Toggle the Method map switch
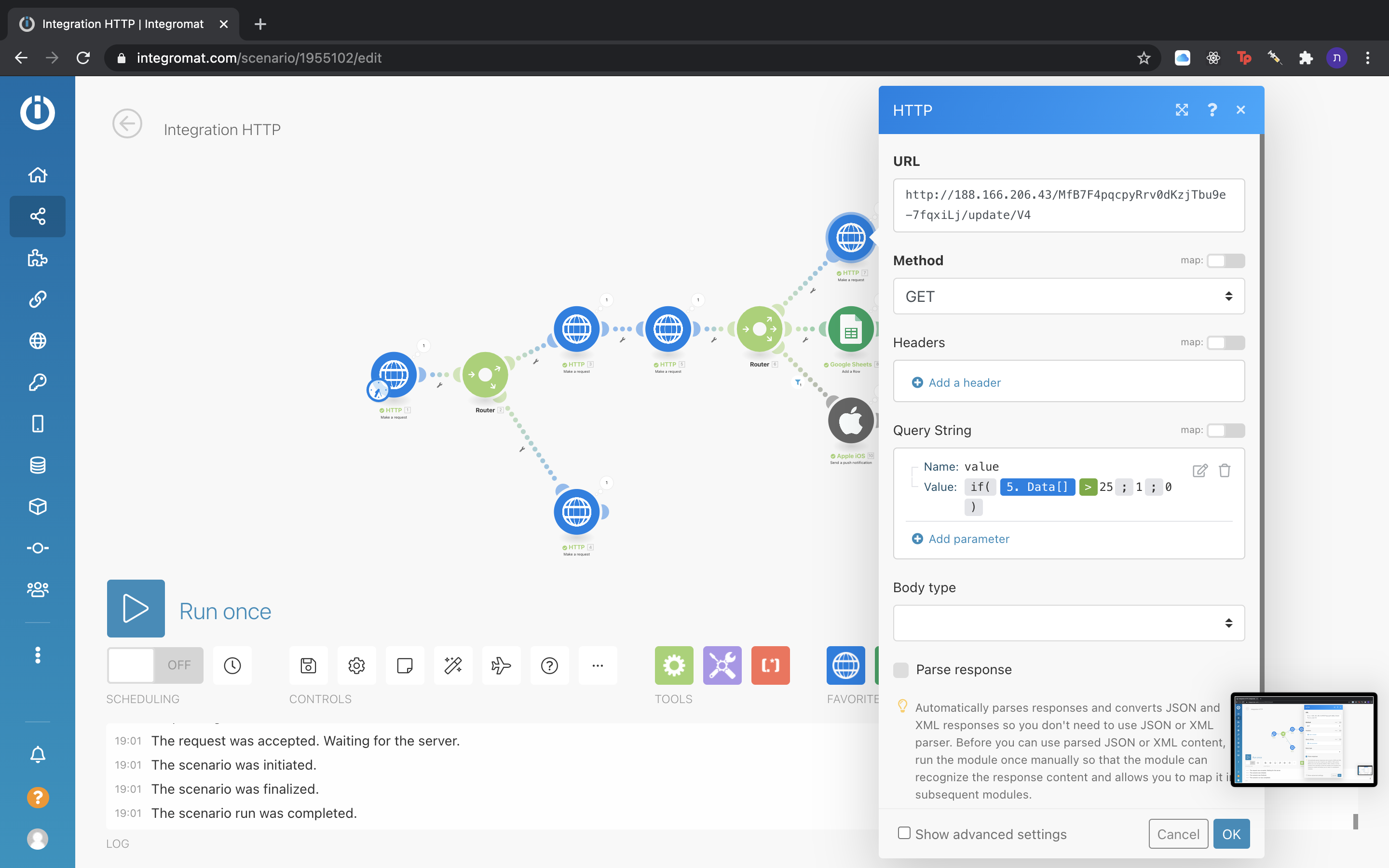 click(x=1226, y=260)
